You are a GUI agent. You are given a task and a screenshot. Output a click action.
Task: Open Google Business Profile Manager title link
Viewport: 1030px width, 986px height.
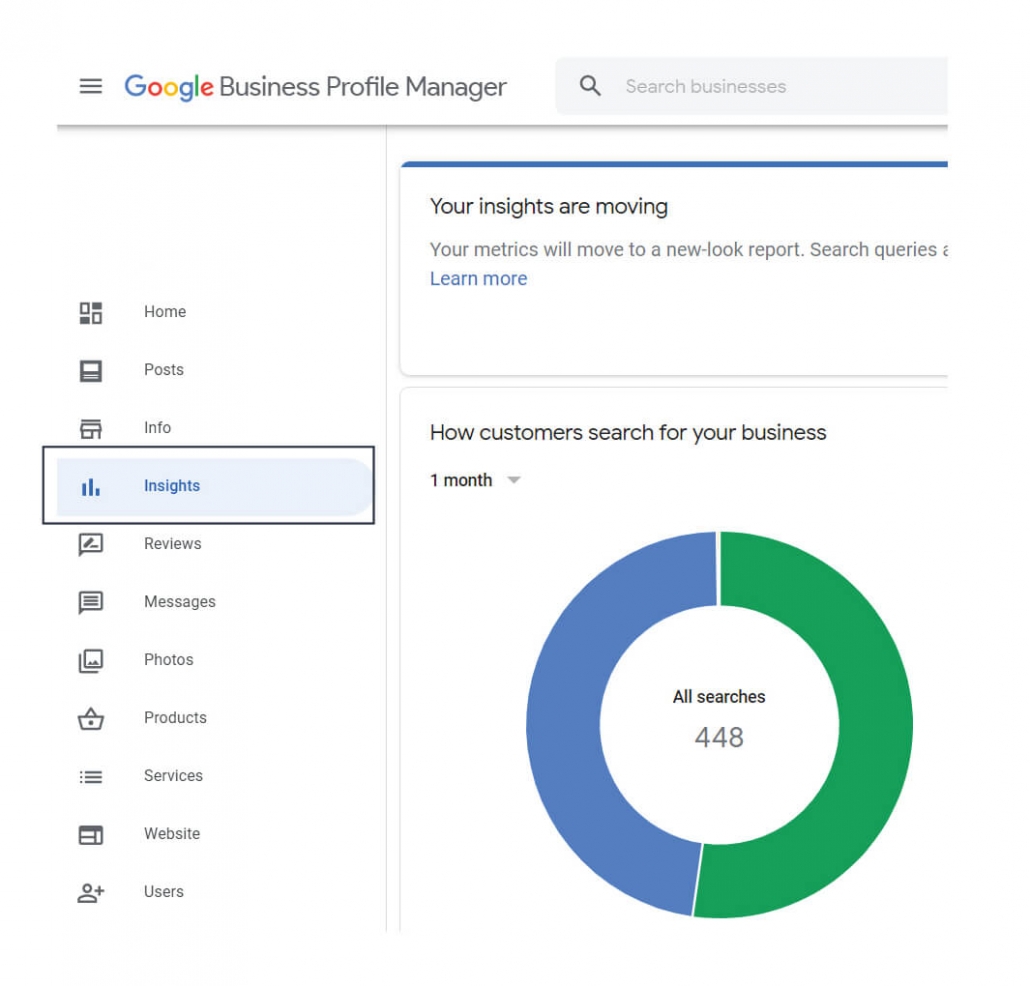point(313,87)
